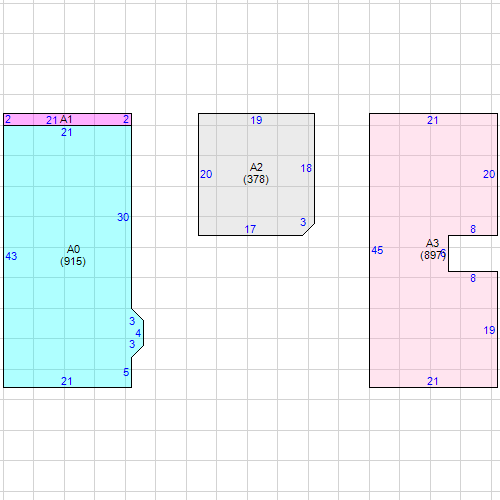This screenshot has height=500, width=500.
Task: Click the 3 dimension at A2's chamfered corner
Action: [x=303, y=222]
